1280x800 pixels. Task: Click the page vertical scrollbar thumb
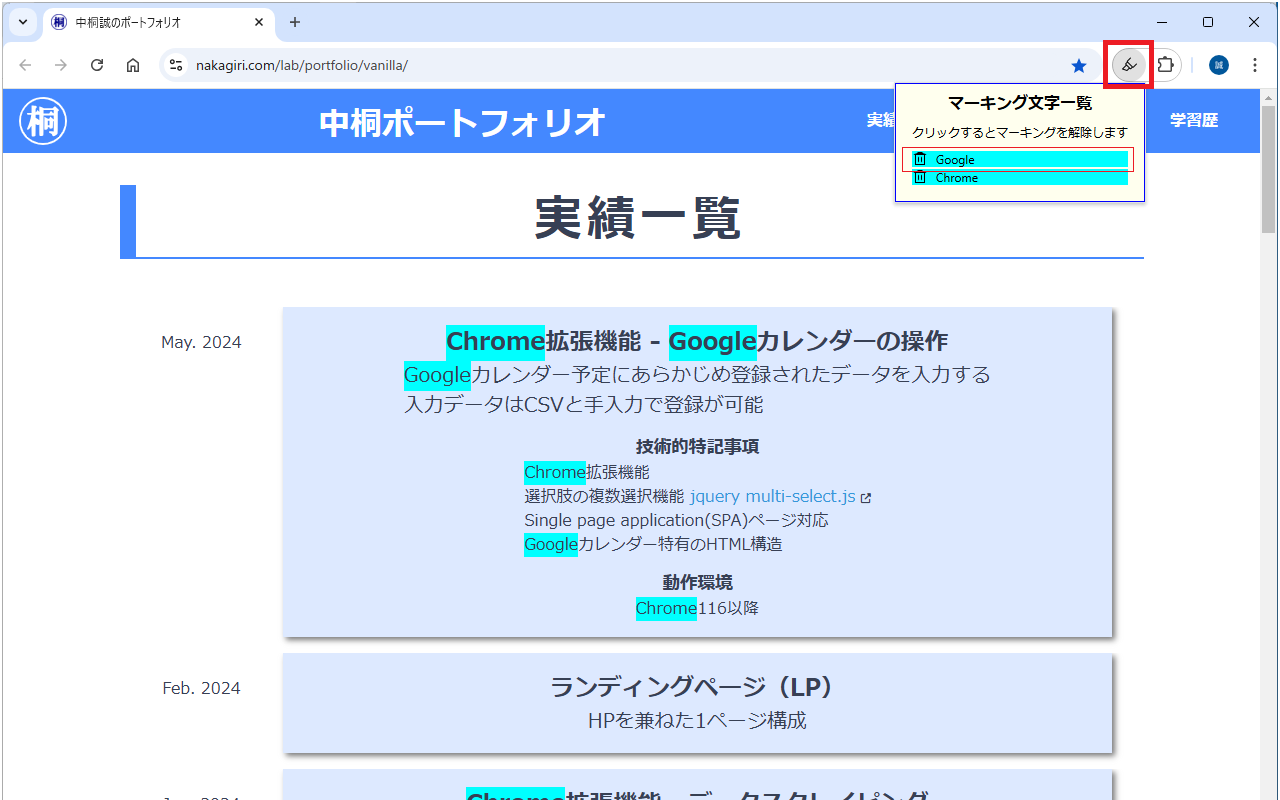[x=1269, y=170]
